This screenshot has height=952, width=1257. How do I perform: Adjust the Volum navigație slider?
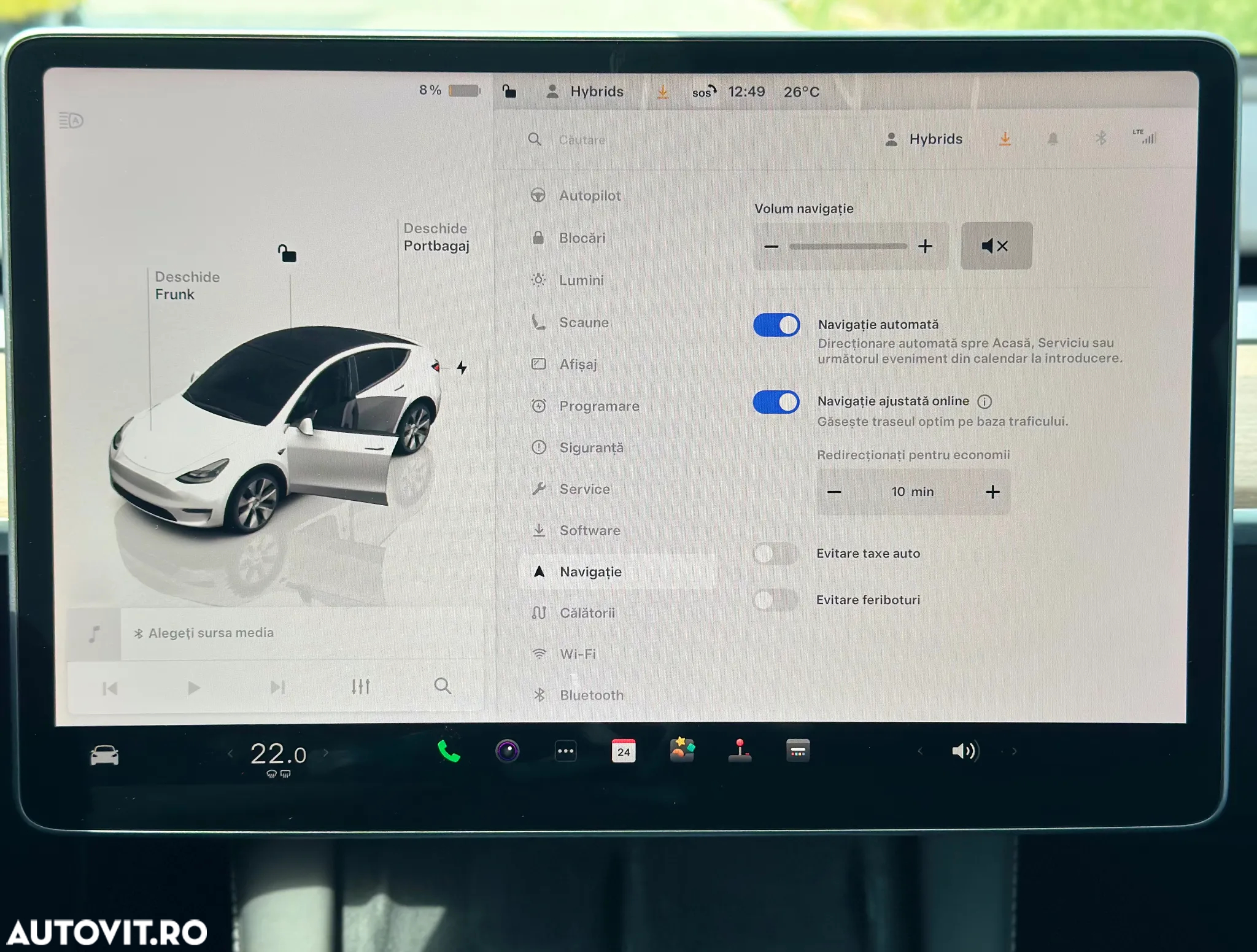coord(848,246)
